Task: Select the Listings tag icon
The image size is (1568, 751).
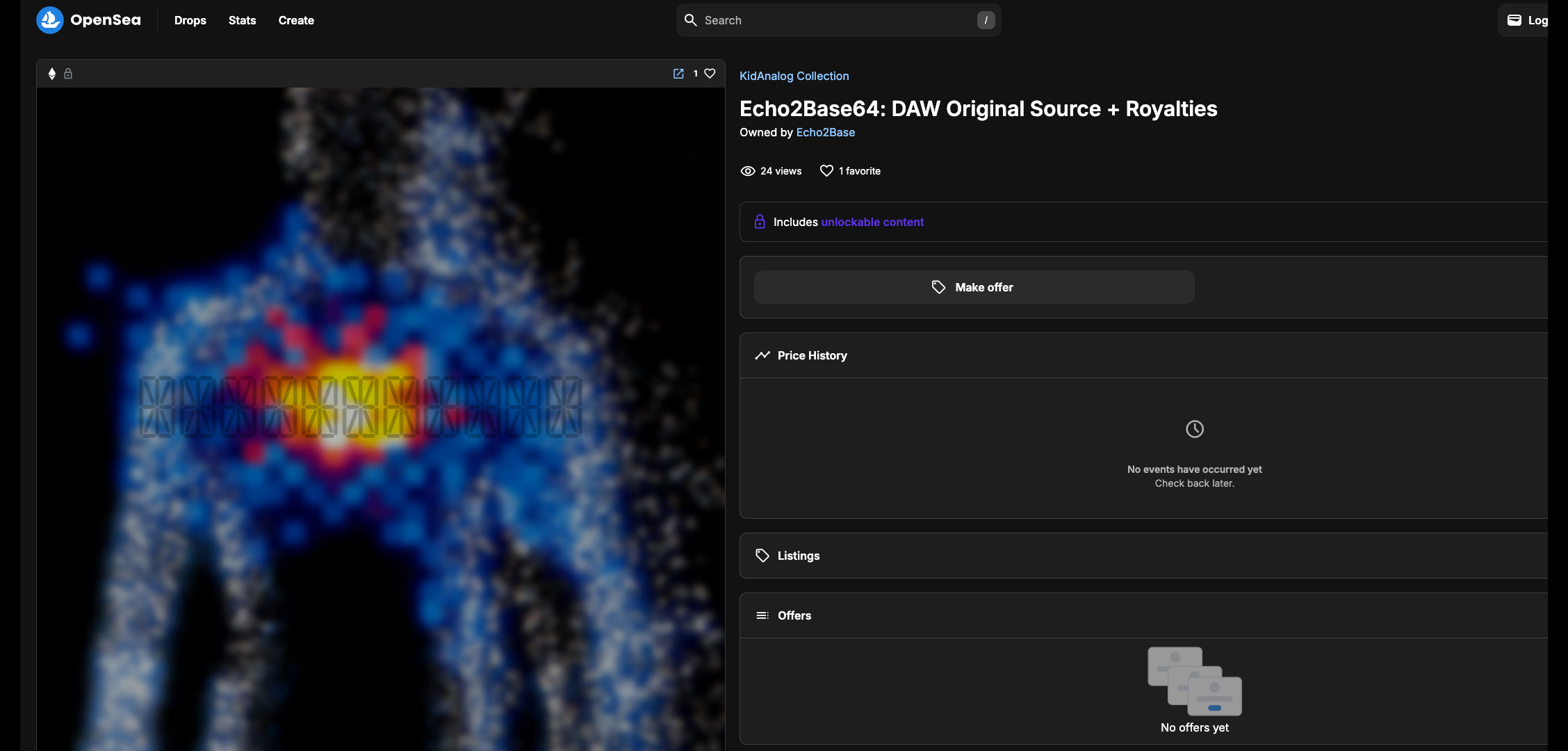Action: pos(762,556)
